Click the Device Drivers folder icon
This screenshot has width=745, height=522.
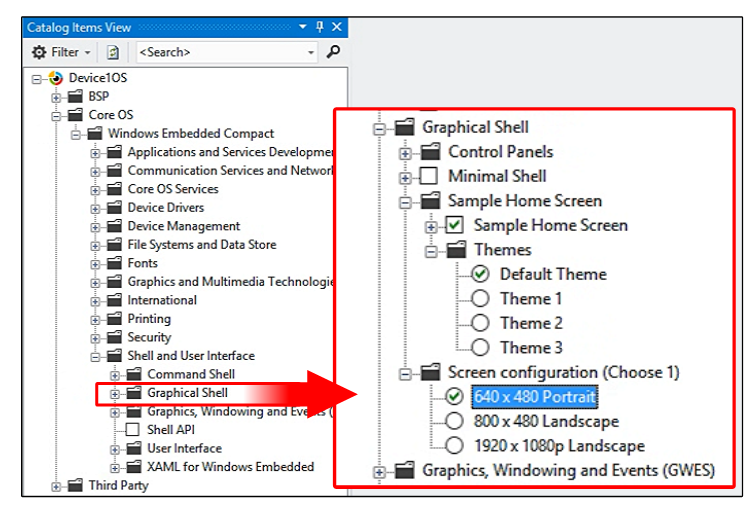pyautogui.click(x=114, y=208)
